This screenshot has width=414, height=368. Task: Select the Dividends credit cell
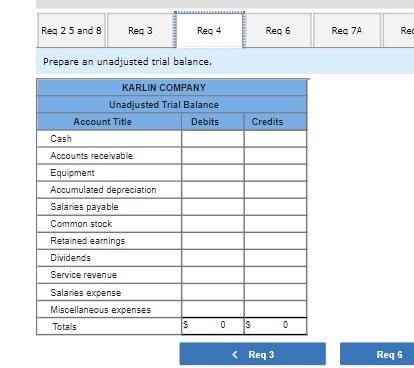(275, 258)
